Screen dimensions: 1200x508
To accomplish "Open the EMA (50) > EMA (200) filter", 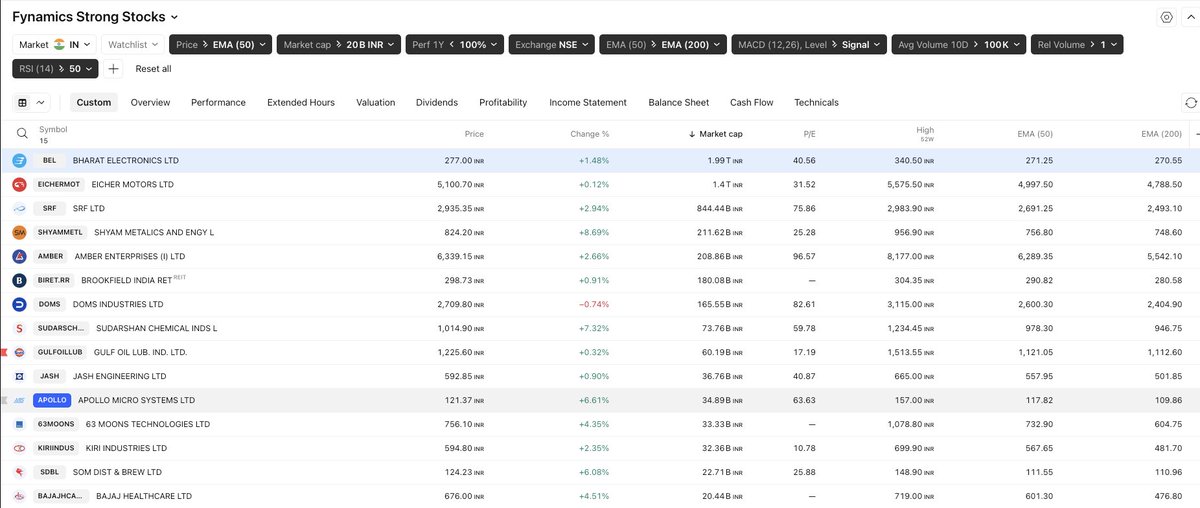I will tap(664, 44).
